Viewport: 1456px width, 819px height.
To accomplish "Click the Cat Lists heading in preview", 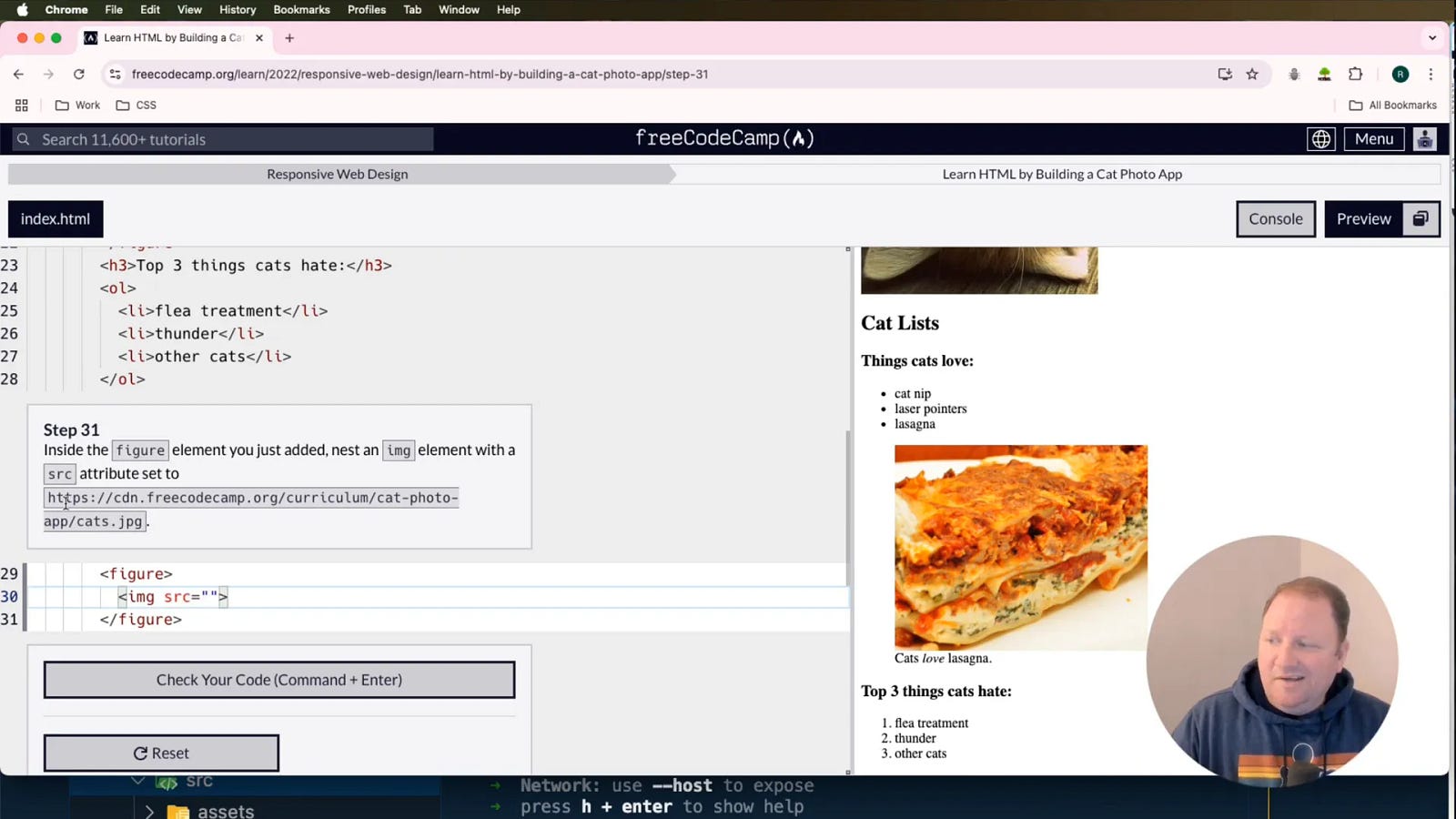I will 900,323.
